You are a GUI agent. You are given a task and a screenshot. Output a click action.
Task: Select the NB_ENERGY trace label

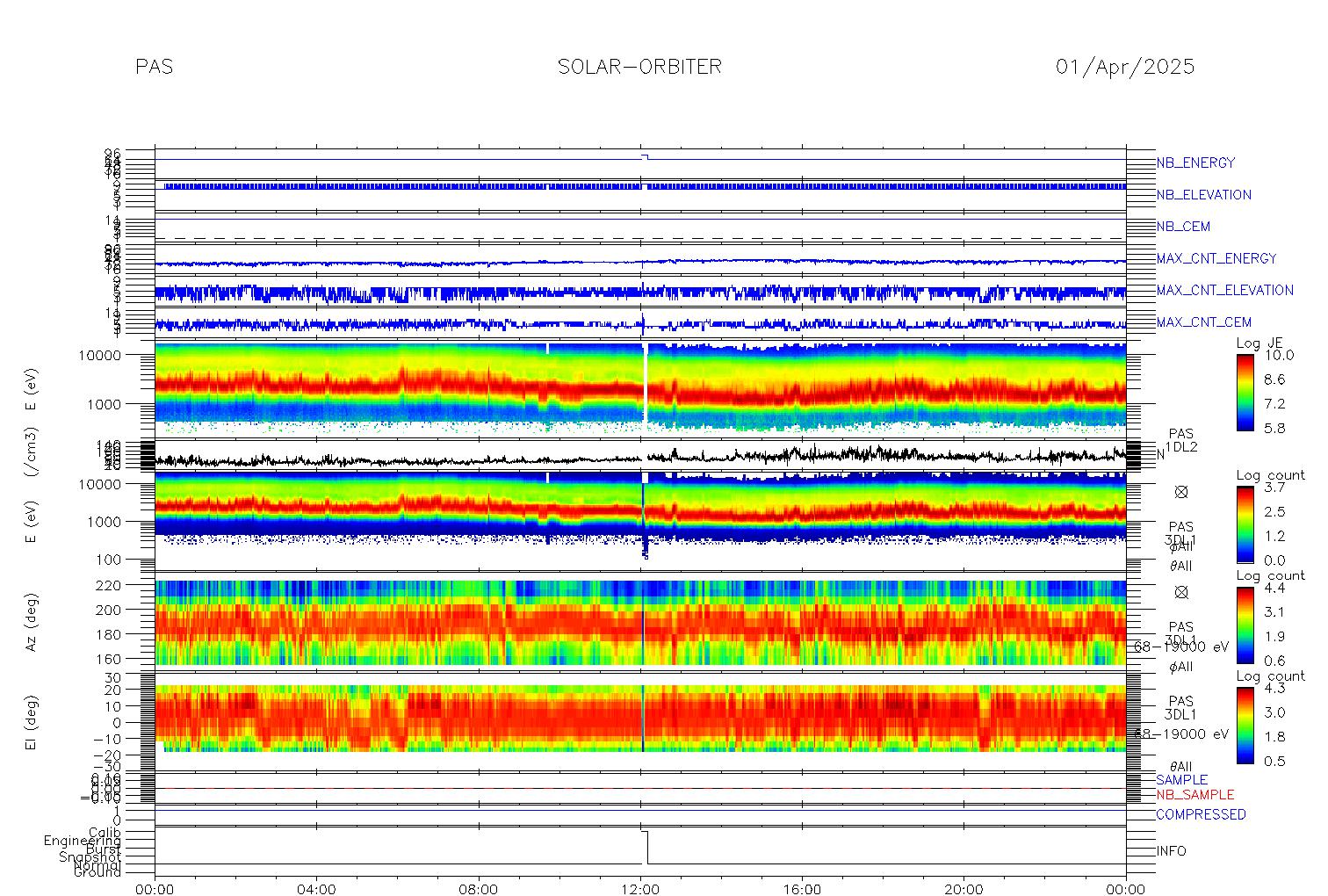point(1195,163)
